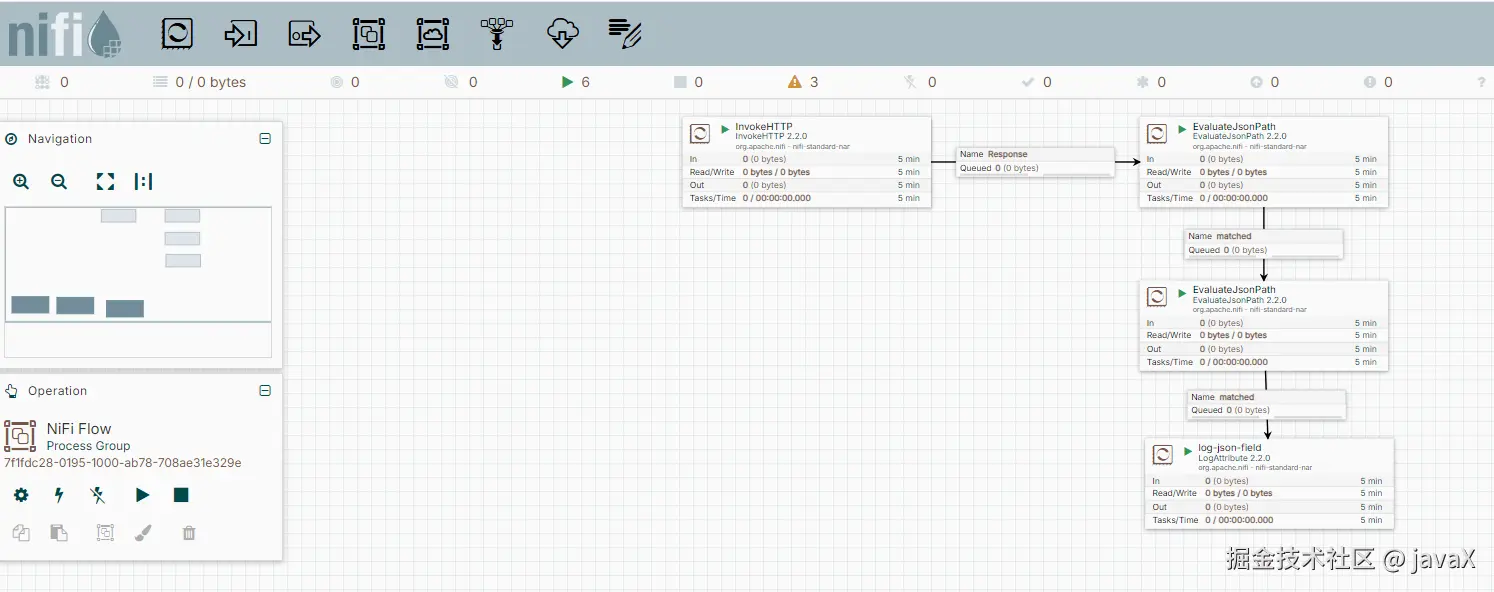Click the fit-to-screen icon in Navigation
1494x592 pixels.
pyautogui.click(x=105, y=181)
